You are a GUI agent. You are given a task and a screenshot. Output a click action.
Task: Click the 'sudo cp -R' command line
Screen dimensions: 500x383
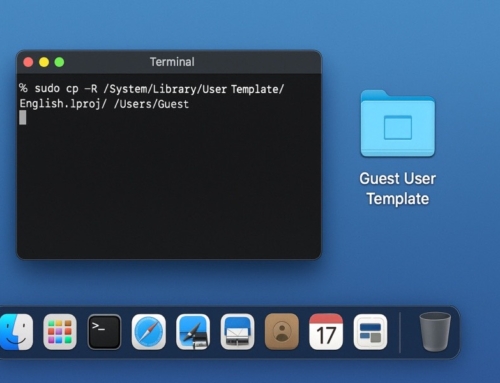[x=152, y=89]
